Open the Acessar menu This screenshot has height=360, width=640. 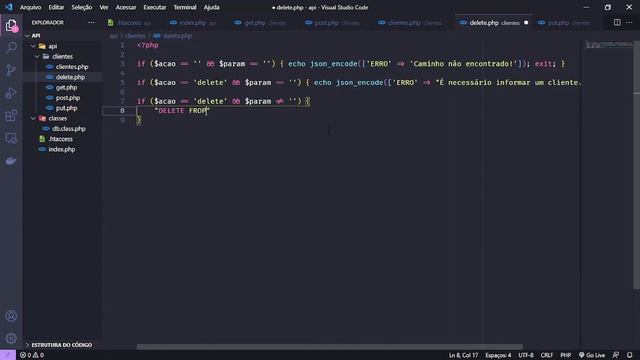pyautogui.click(x=126, y=7)
